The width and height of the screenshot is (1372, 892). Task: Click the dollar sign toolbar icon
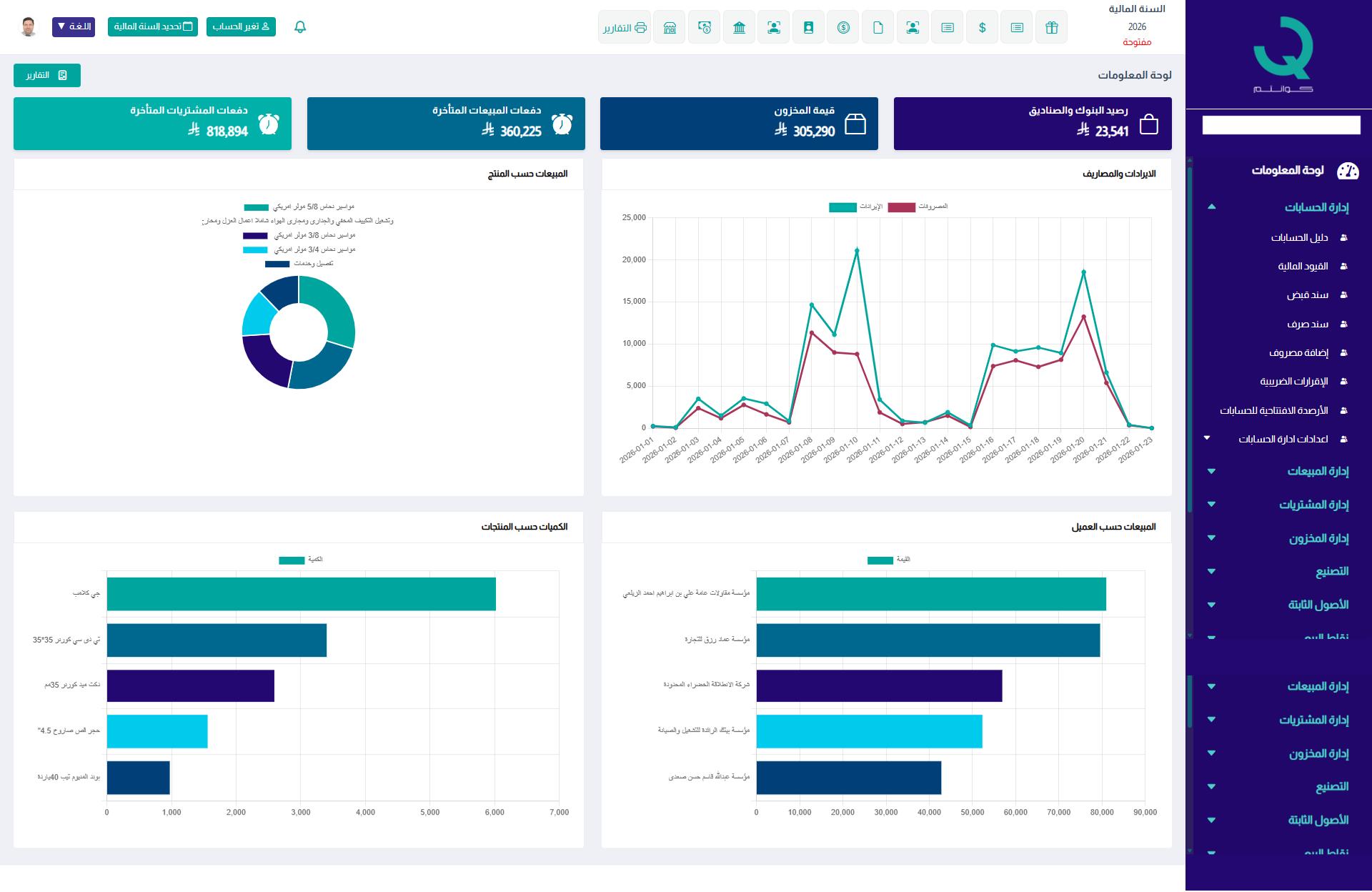(x=982, y=28)
